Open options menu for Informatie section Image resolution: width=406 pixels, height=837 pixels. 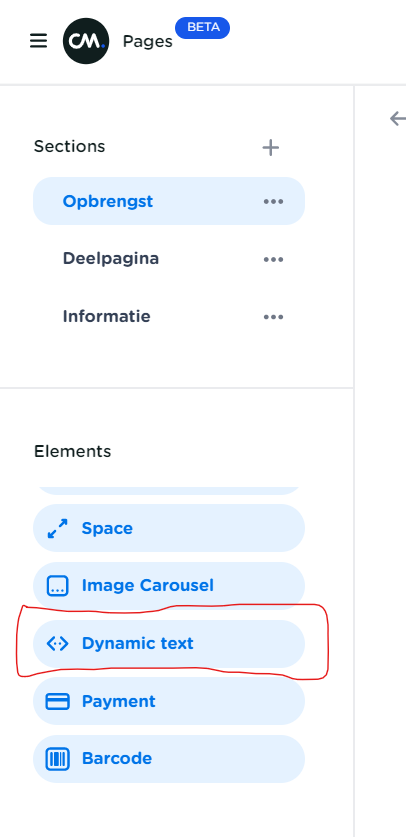coord(273,317)
